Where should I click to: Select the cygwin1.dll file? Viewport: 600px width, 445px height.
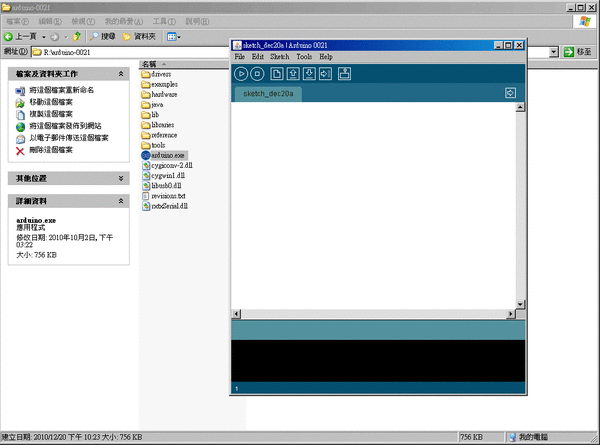(x=163, y=176)
